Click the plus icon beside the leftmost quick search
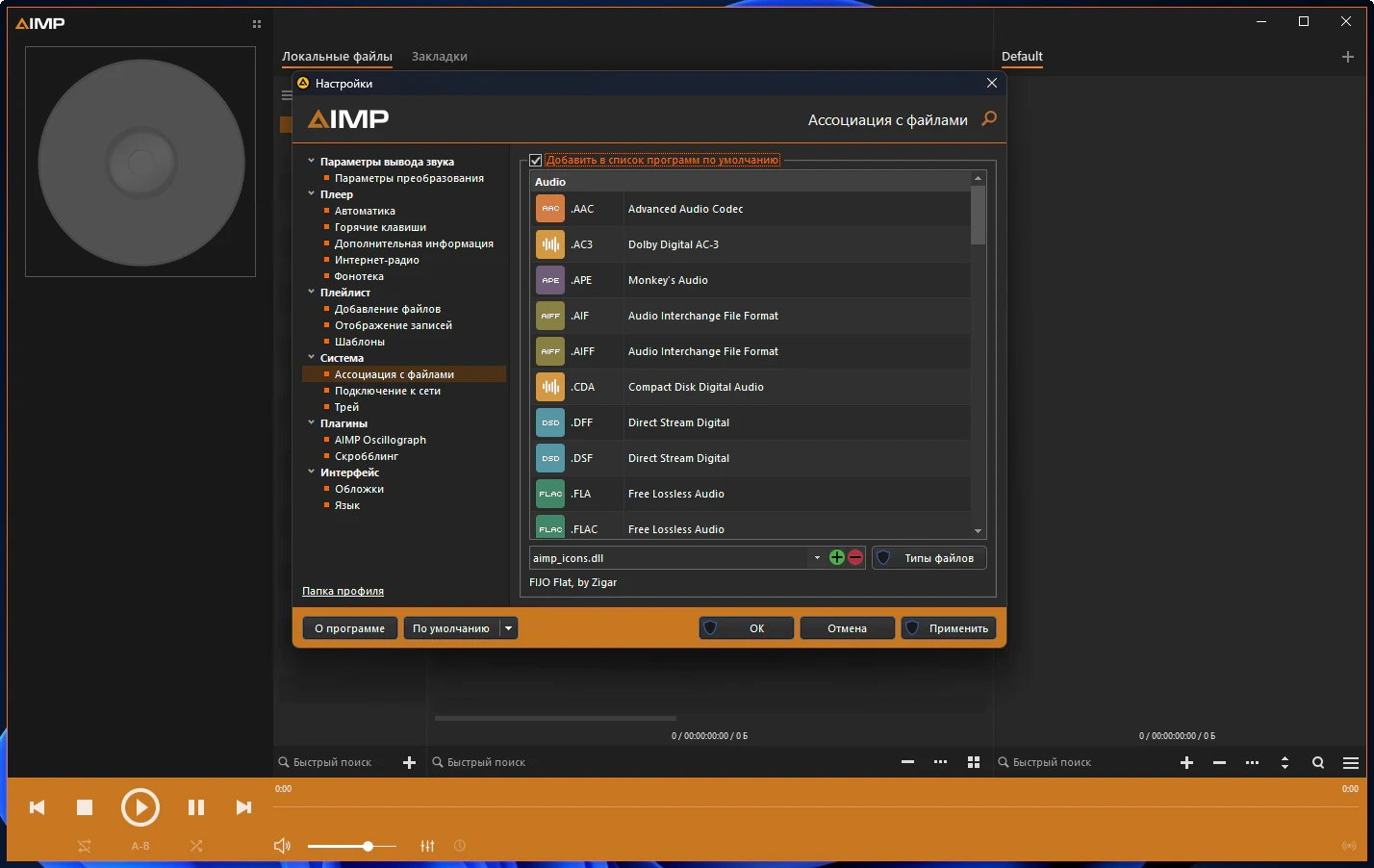 pos(409,762)
